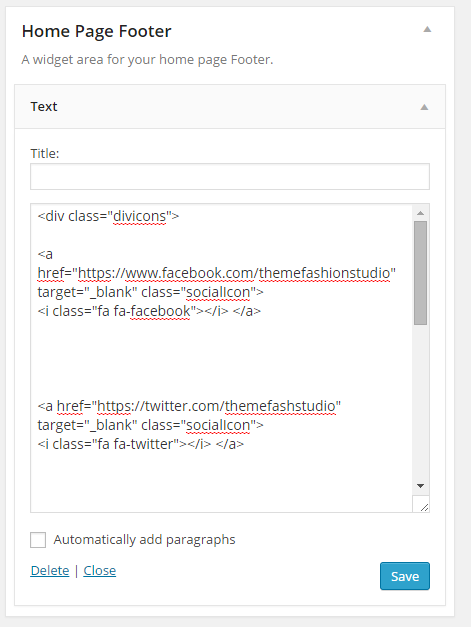Click the twitter.com/themefashstudio URL text
The width and height of the screenshot is (471, 627).
216,406
